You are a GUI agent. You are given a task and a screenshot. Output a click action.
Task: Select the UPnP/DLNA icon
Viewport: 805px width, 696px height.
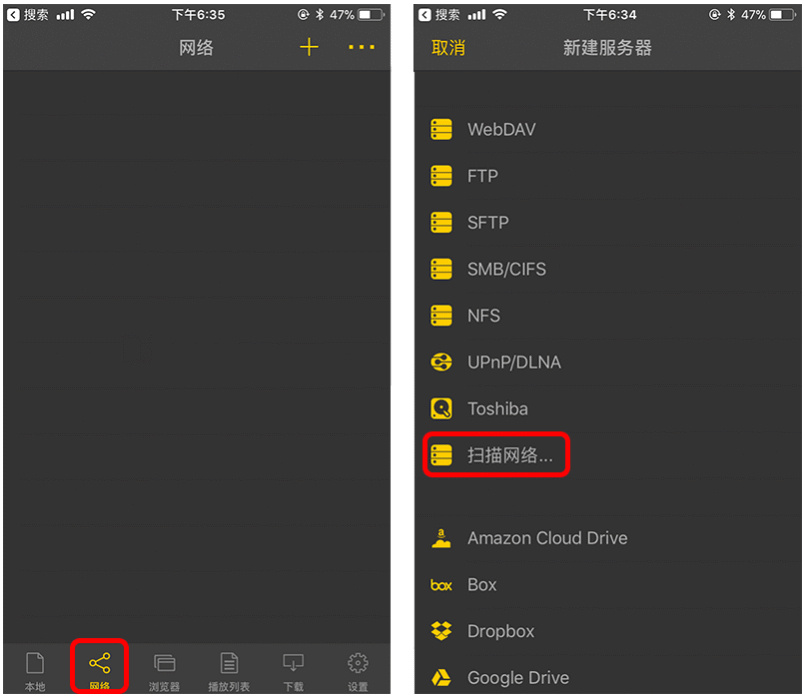441,362
